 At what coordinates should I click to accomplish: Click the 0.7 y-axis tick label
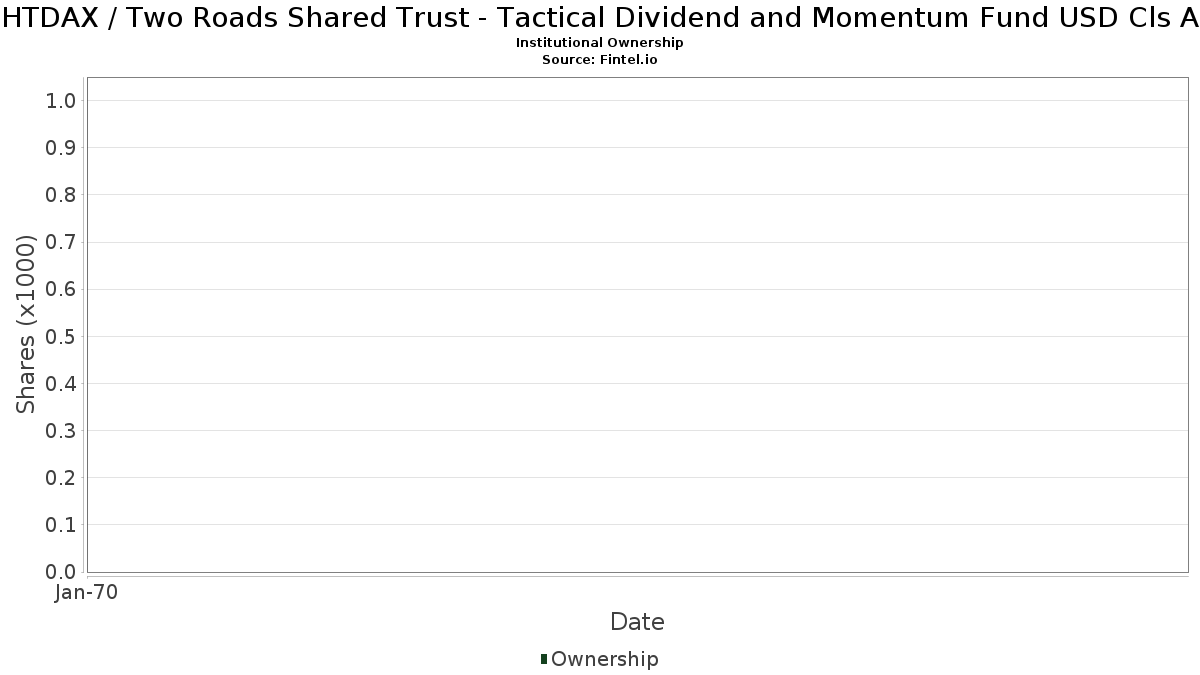(61, 242)
